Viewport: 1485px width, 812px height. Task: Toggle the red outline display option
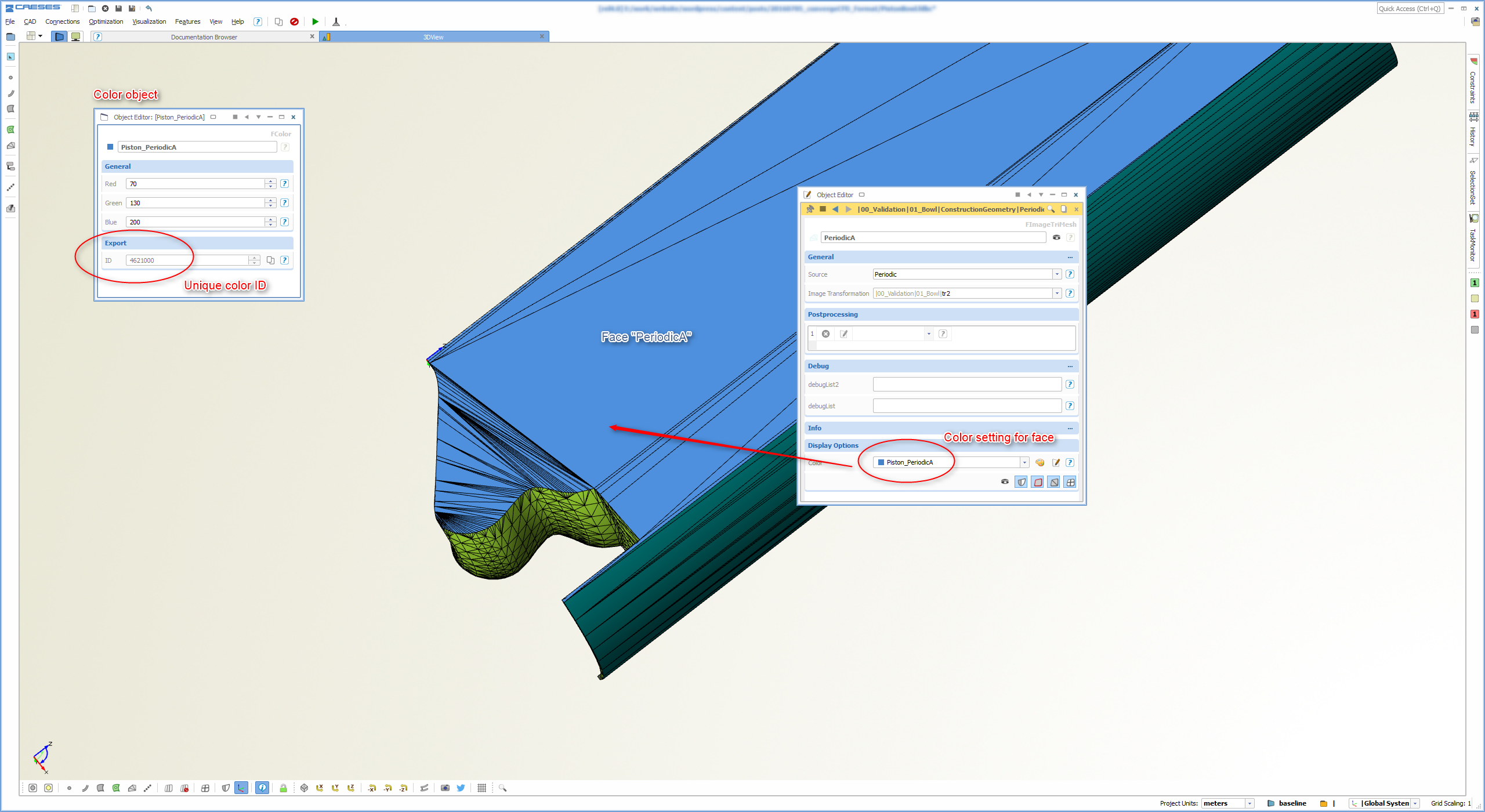[1038, 482]
